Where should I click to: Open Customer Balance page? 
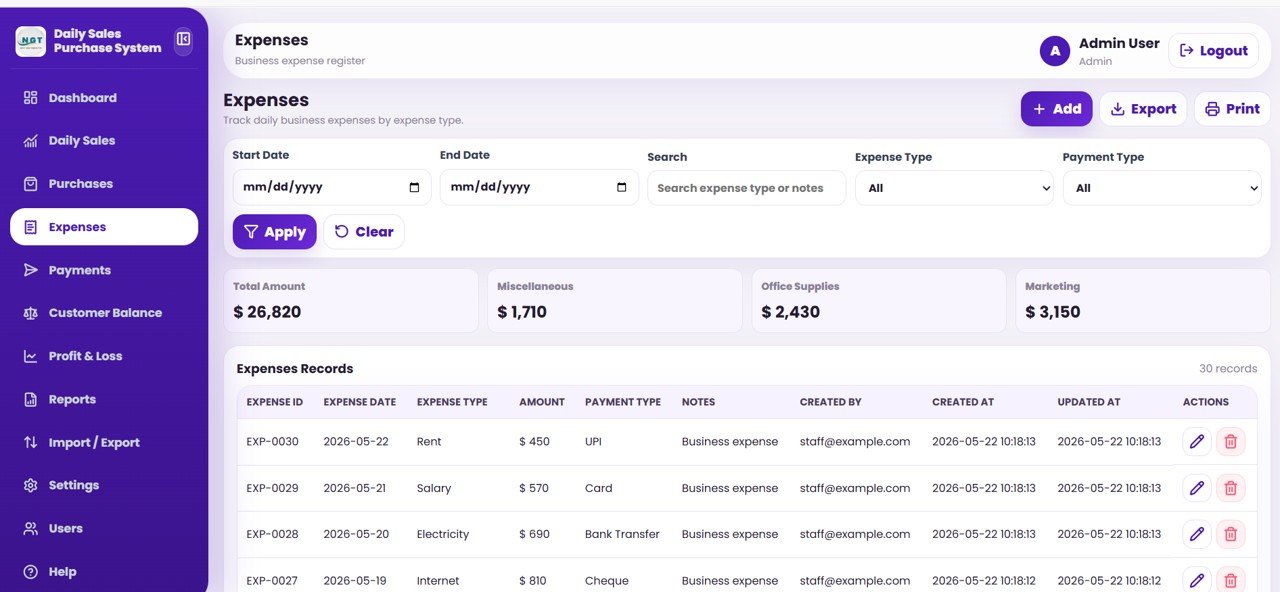click(x=104, y=313)
